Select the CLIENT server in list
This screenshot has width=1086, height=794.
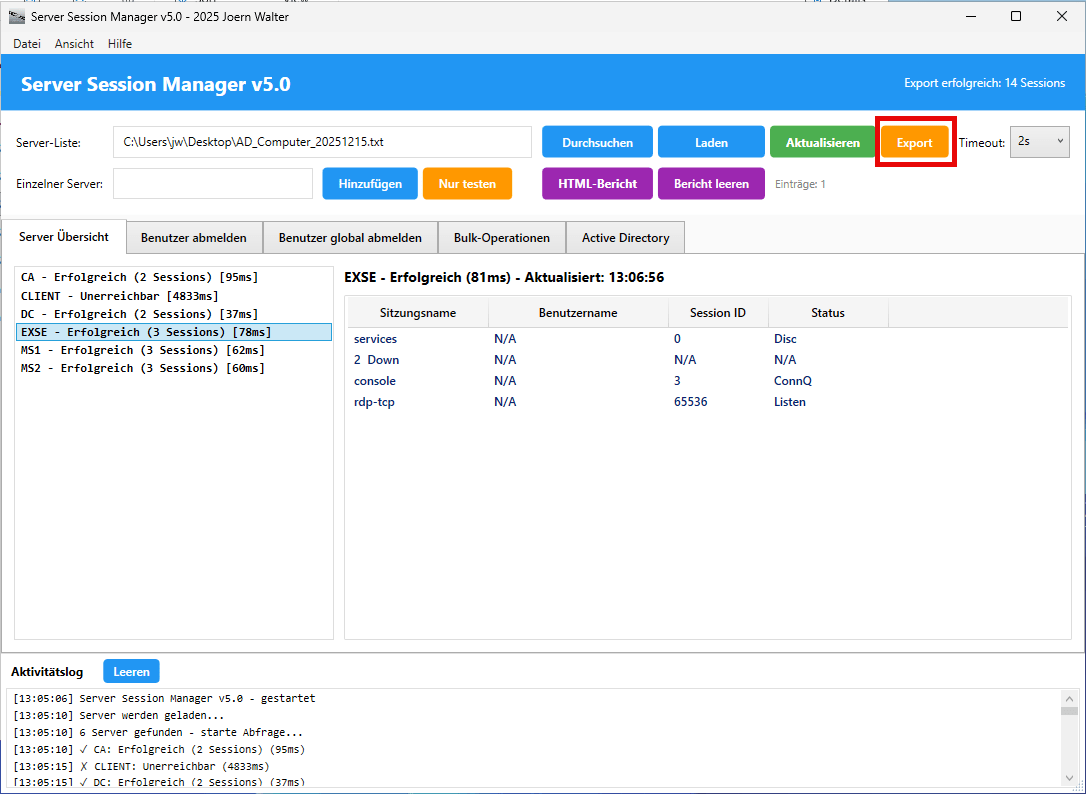pyautogui.click(x=120, y=296)
